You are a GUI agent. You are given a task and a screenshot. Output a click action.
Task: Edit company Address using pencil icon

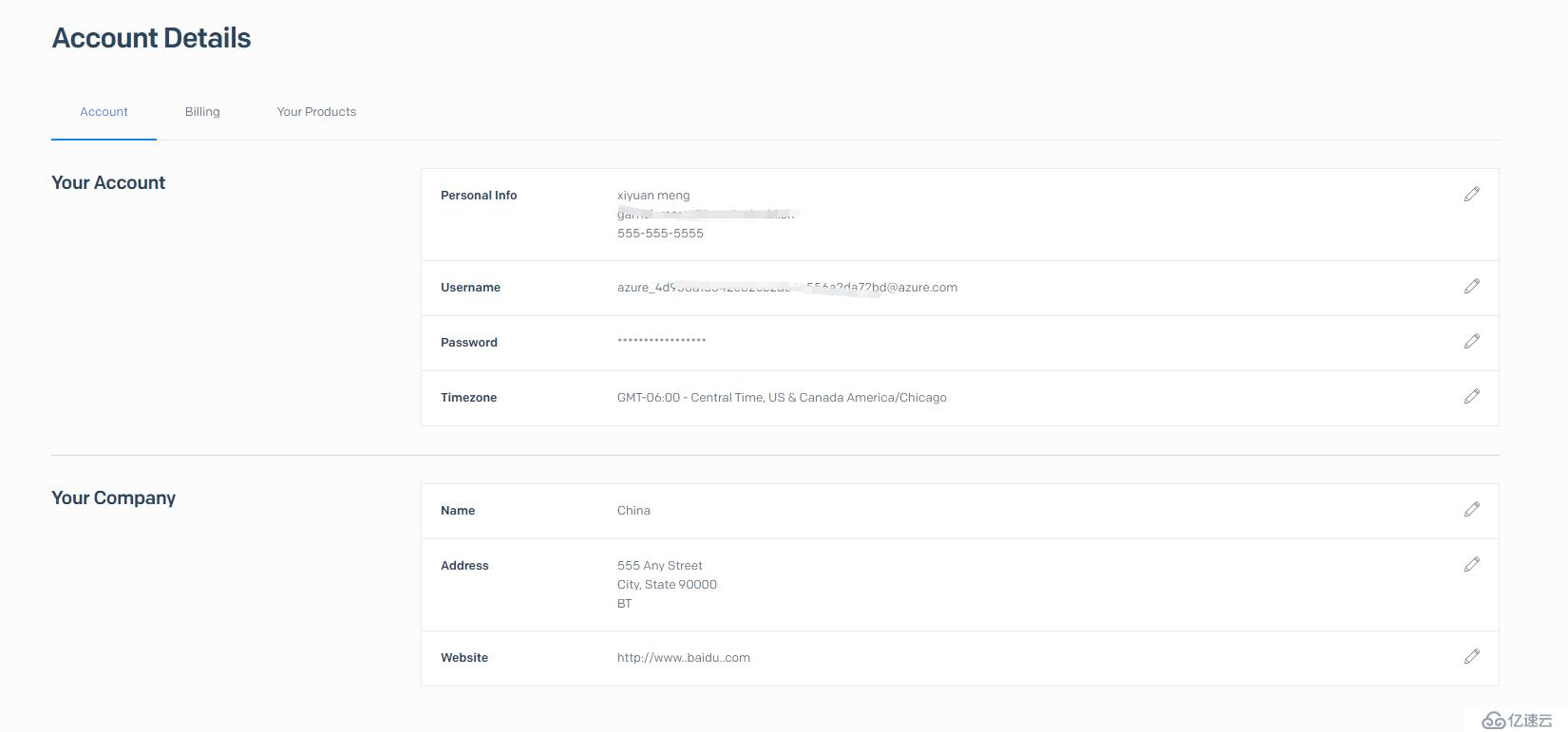click(x=1472, y=564)
